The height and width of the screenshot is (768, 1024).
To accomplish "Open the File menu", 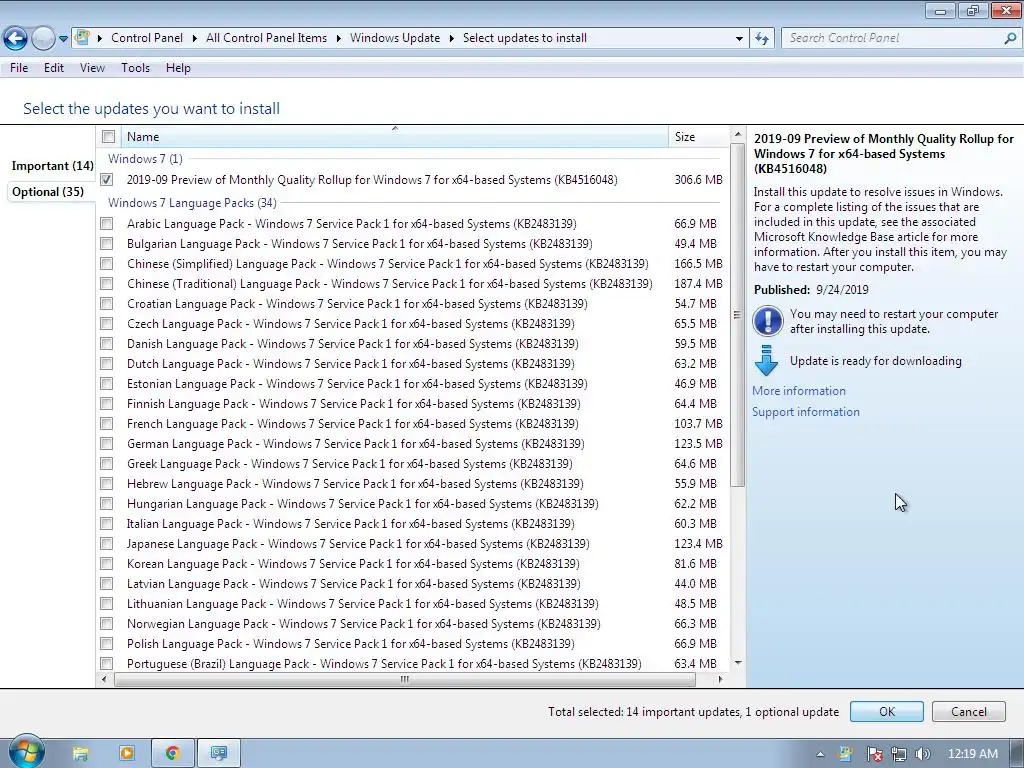I will pos(19,68).
